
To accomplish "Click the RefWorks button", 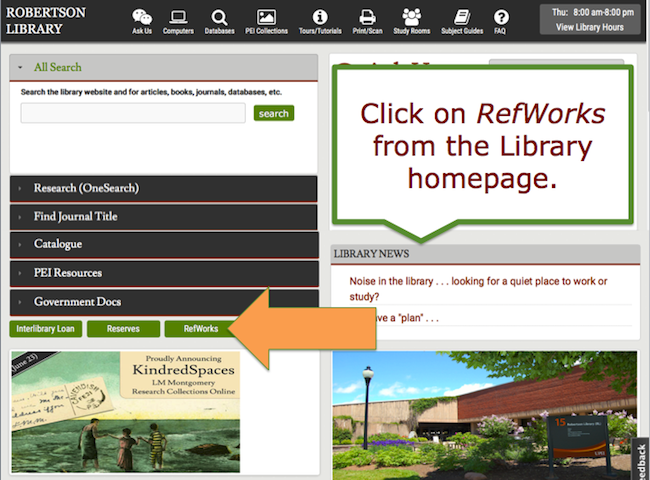I will (x=200, y=329).
